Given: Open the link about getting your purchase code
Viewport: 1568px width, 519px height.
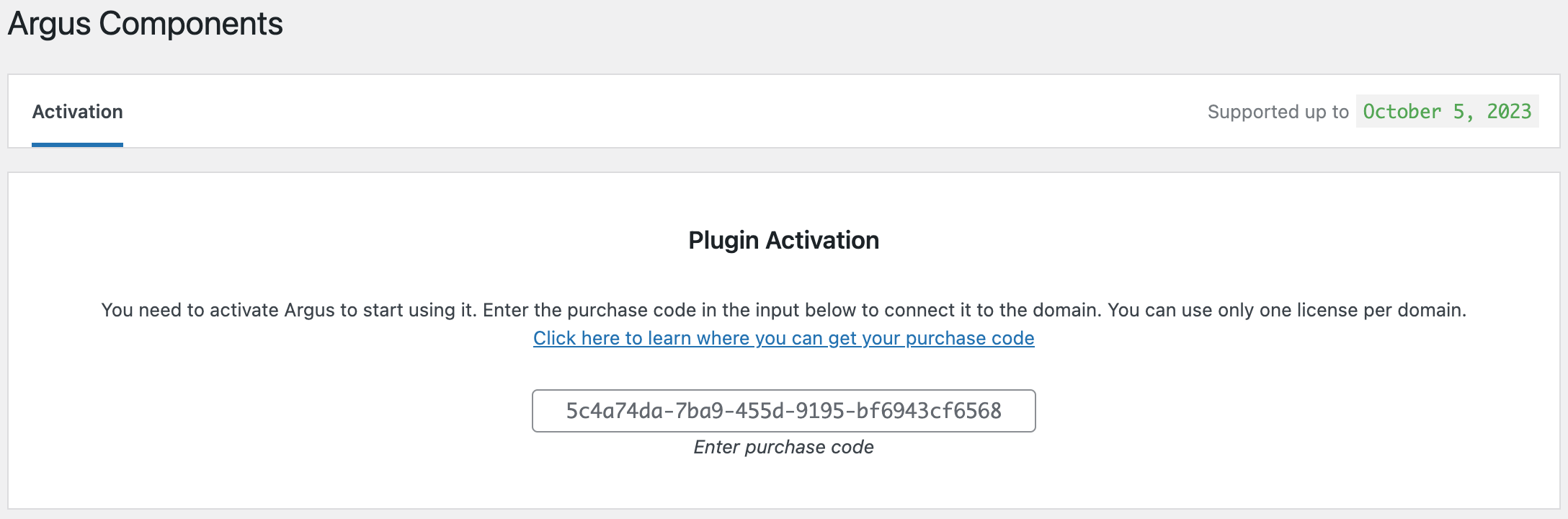Looking at the screenshot, I should coord(783,338).
